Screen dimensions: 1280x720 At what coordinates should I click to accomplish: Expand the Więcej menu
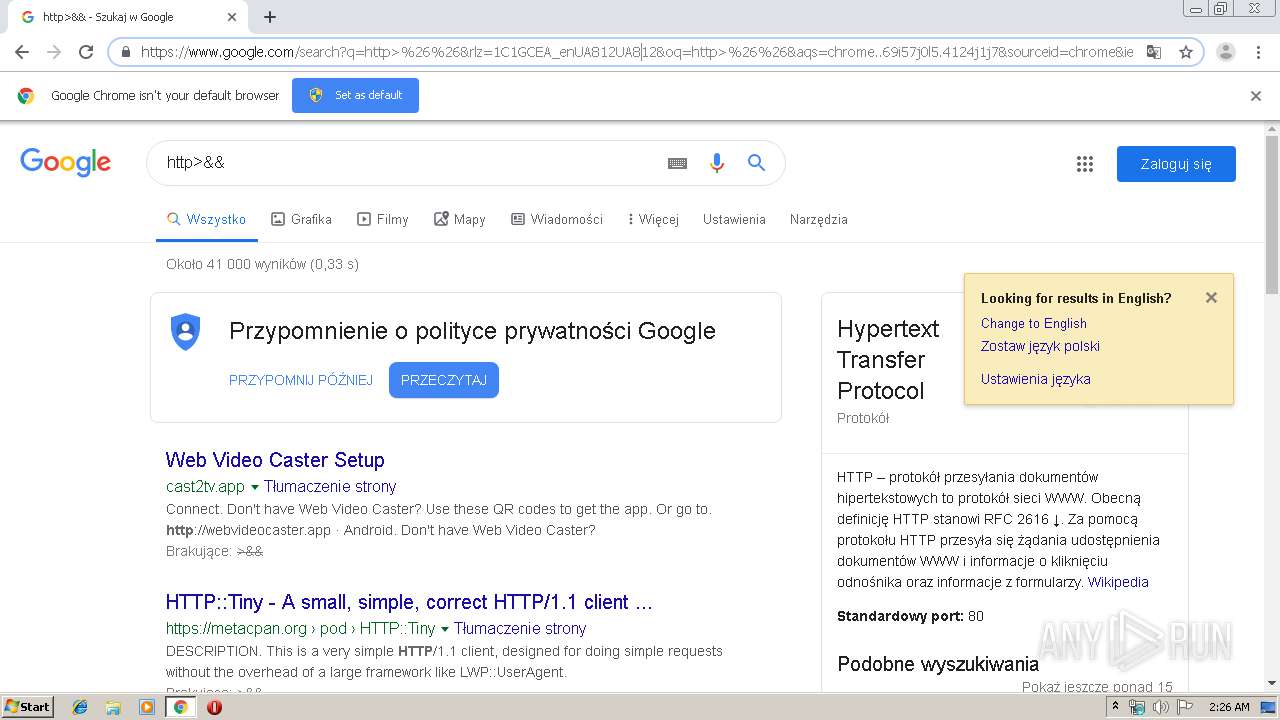pos(653,219)
